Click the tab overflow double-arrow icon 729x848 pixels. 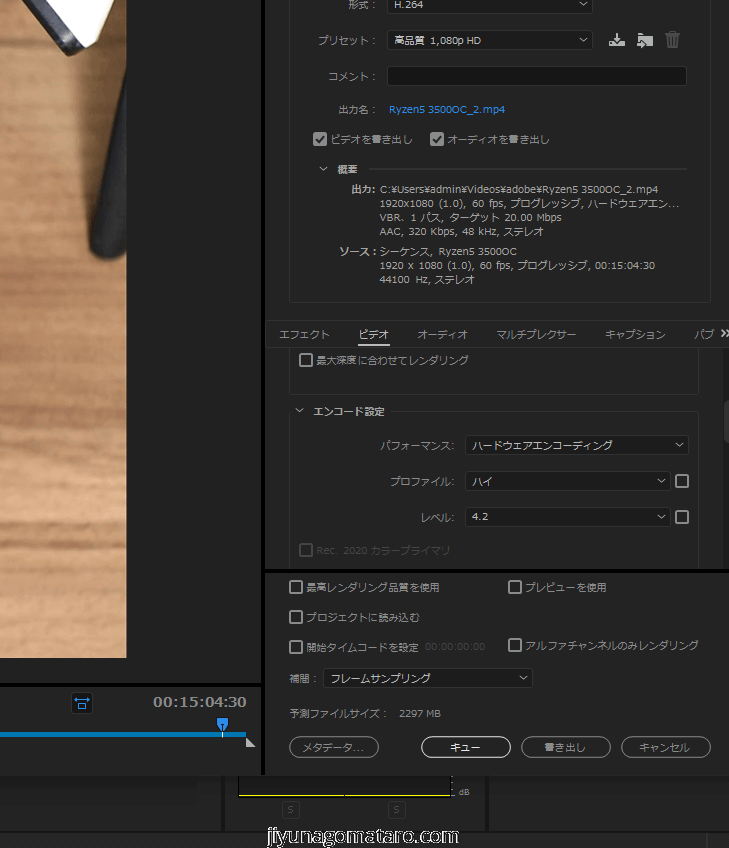[723, 333]
